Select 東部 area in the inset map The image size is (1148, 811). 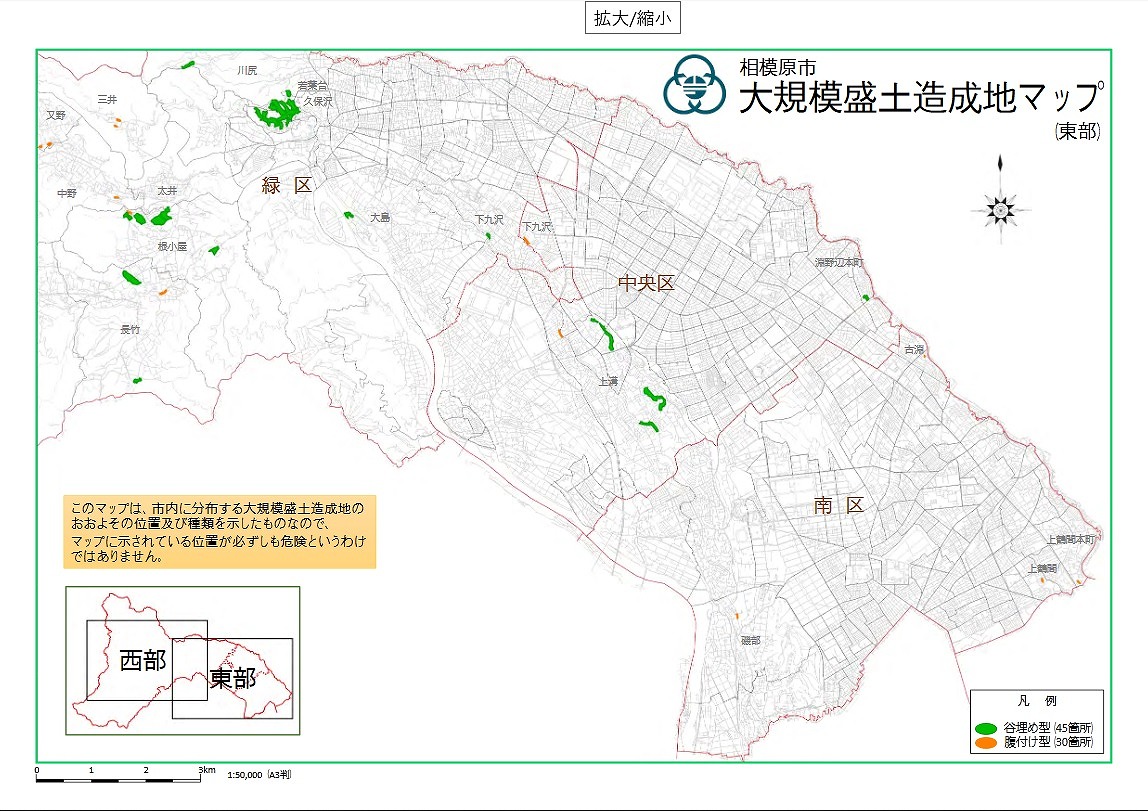tap(233, 679)
